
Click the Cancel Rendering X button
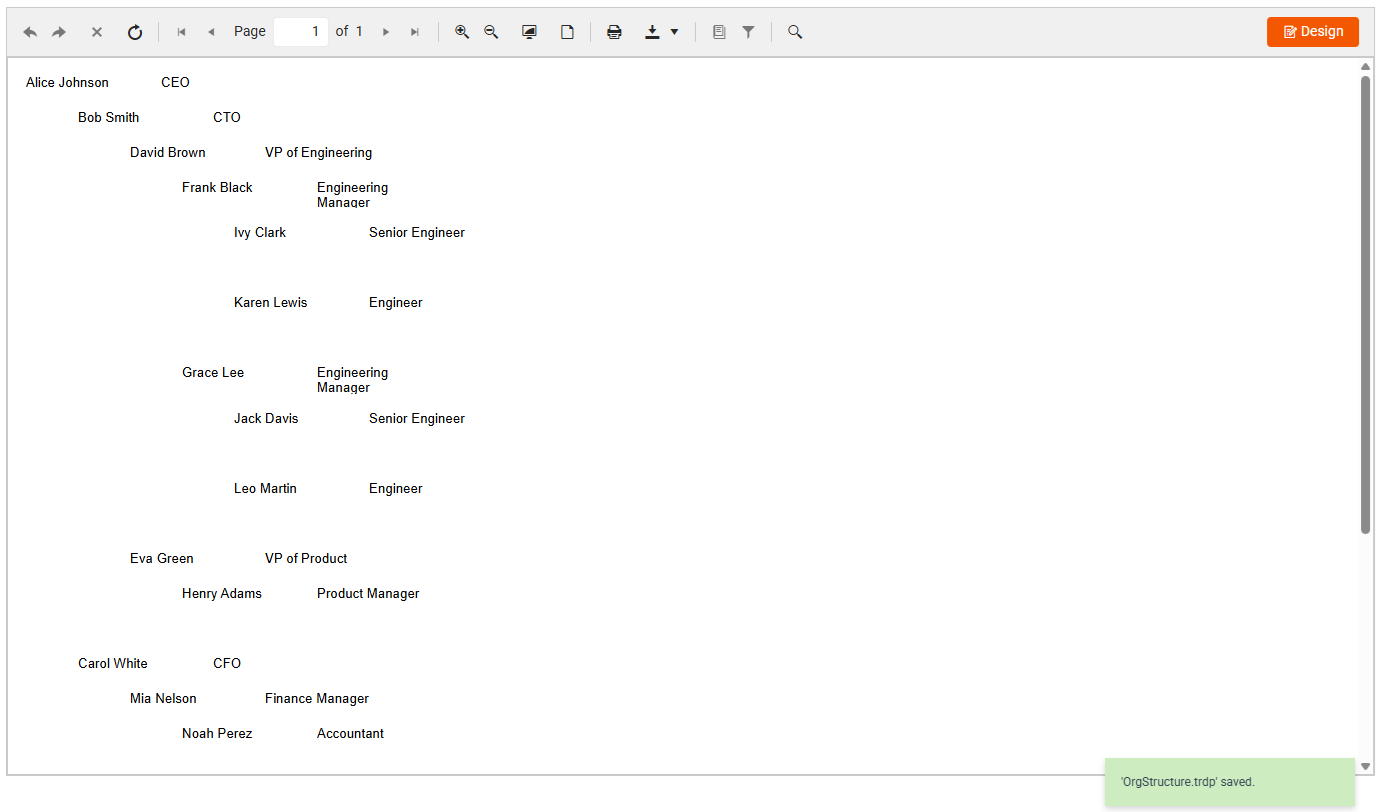coord(96,31)
